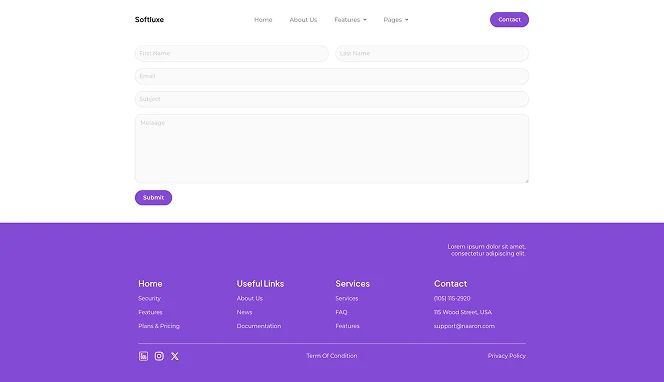Expand the Pages dropdown menu

[x=396, y=19]
